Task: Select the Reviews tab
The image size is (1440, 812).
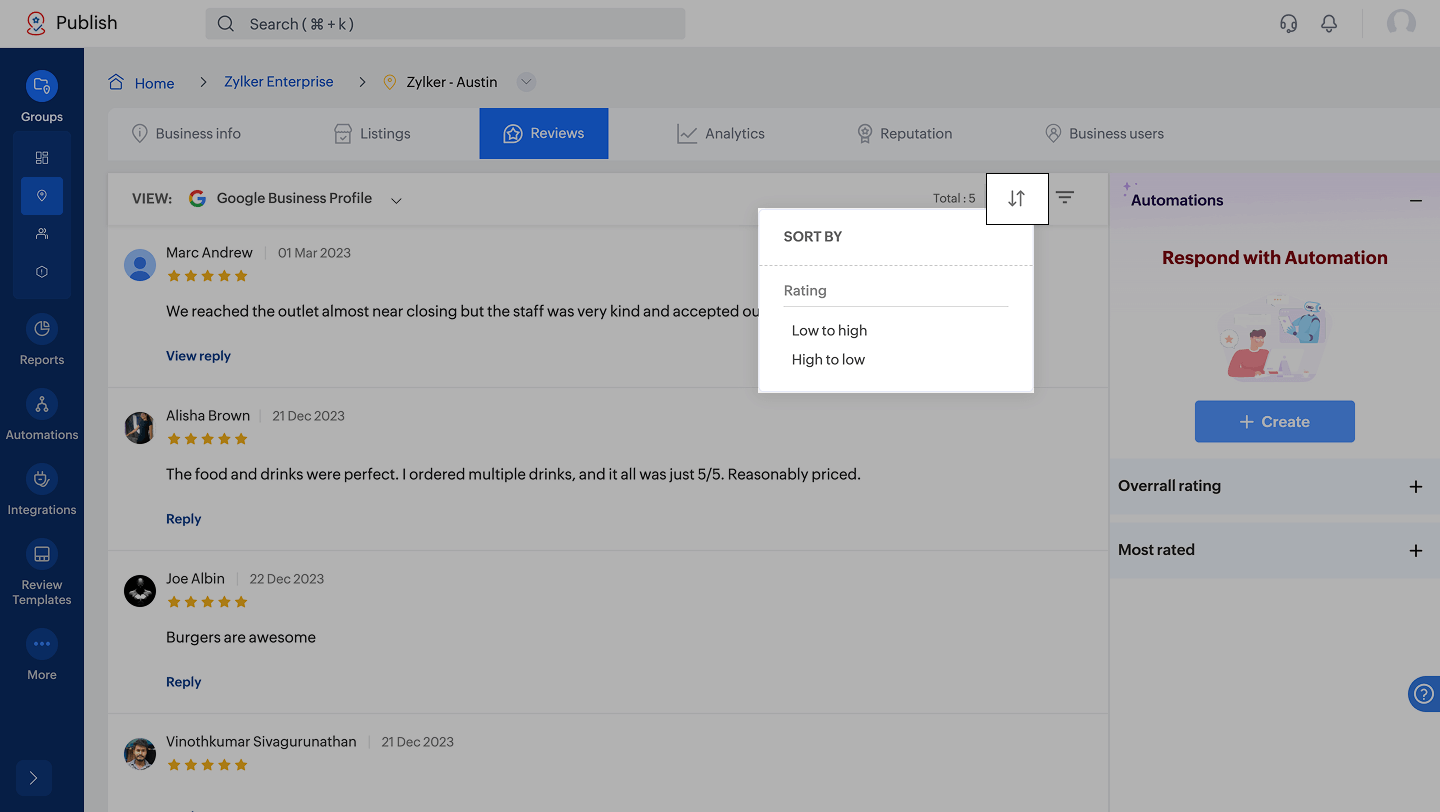Action: 544,134
